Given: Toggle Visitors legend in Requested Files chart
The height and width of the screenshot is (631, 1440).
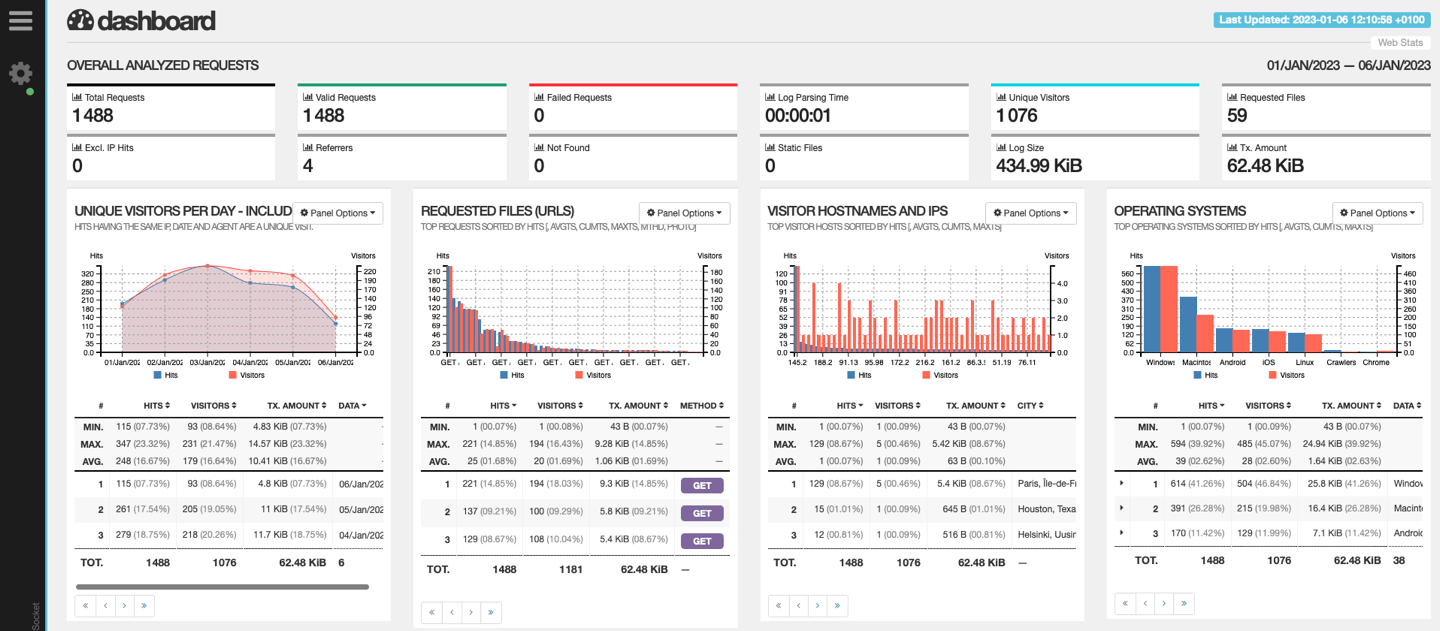Looking at the screenshot, I should (592, 375).
